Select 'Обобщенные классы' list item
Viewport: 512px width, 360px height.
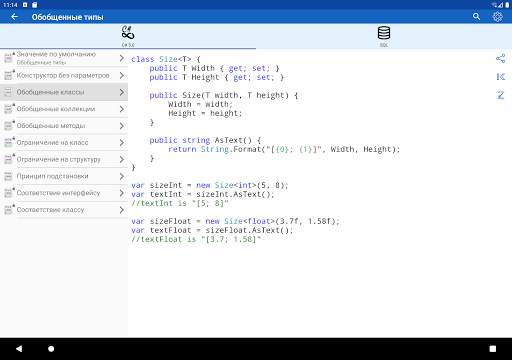coord(64,92)
